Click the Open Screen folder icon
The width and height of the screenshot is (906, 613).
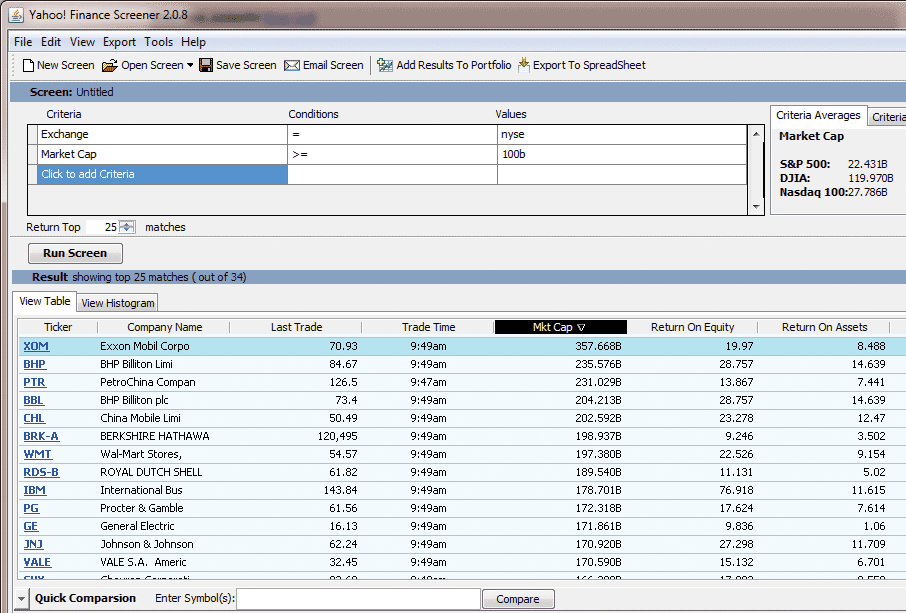(109, 66)
